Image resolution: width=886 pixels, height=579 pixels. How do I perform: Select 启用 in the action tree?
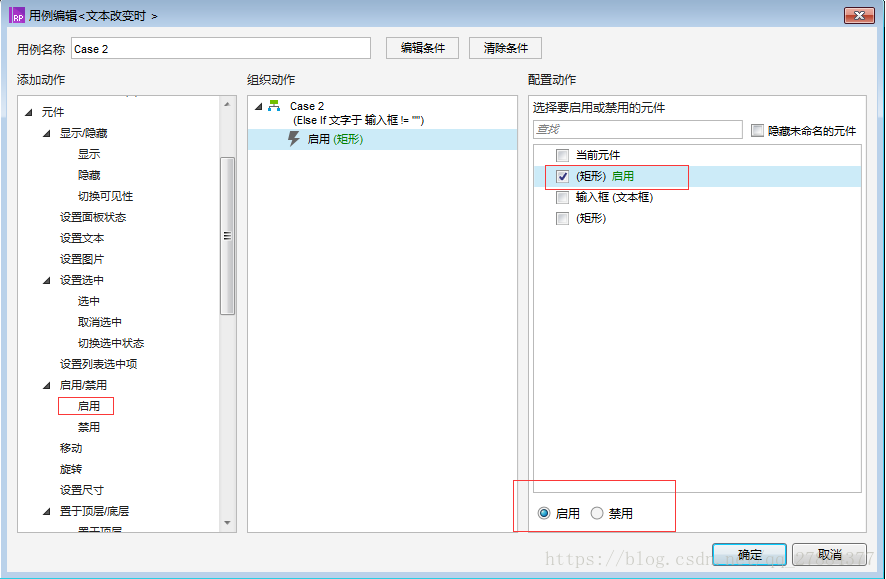89,406
